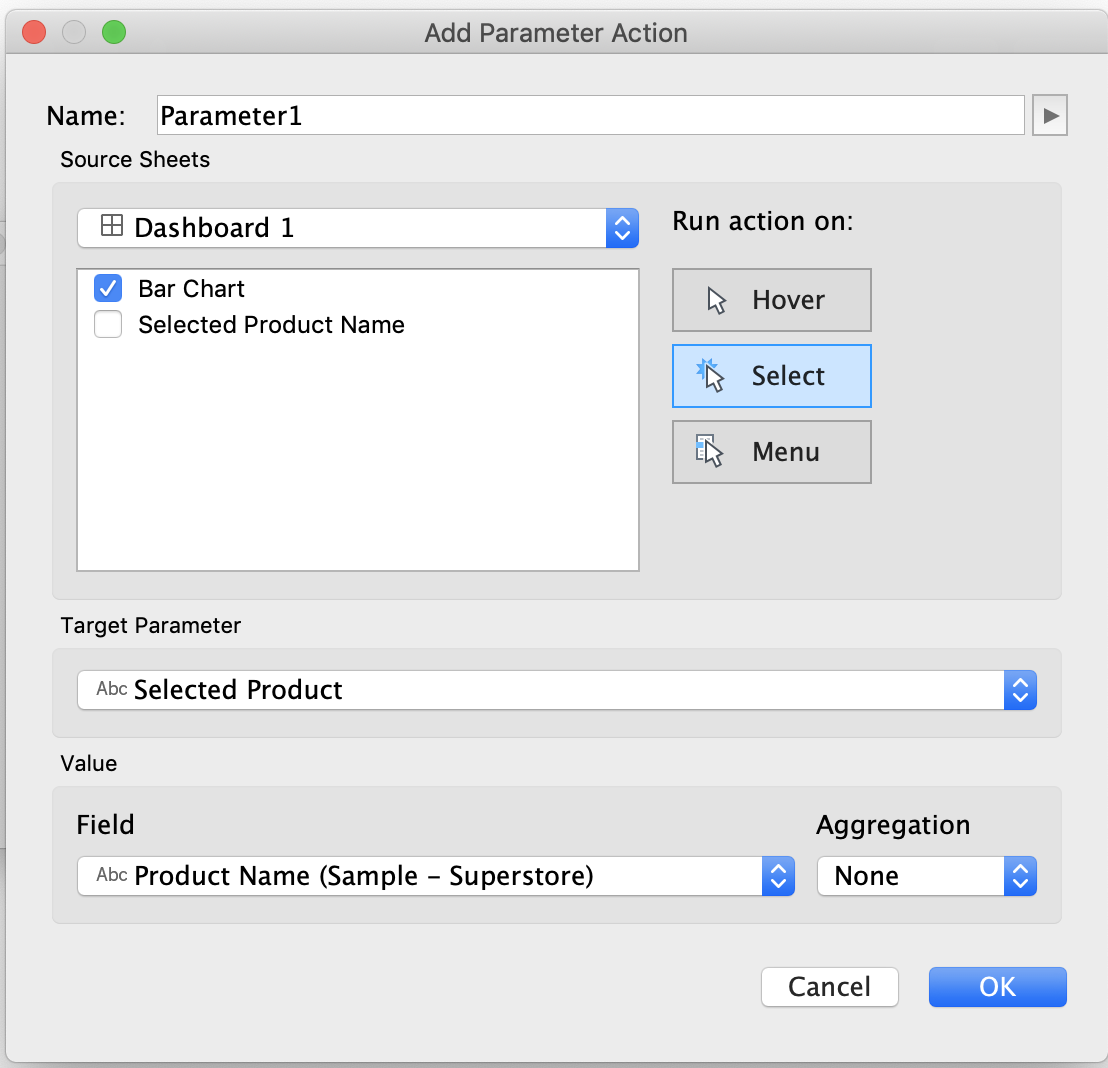Click the Abc icon beside Selected Product parameter
Screen dimensions: 1108x1068
click(109, 689)
